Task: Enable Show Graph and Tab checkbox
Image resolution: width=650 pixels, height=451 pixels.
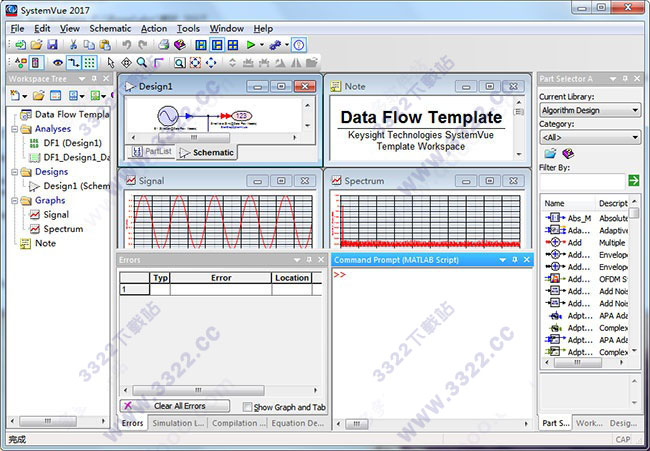Action: coord(247,407)
